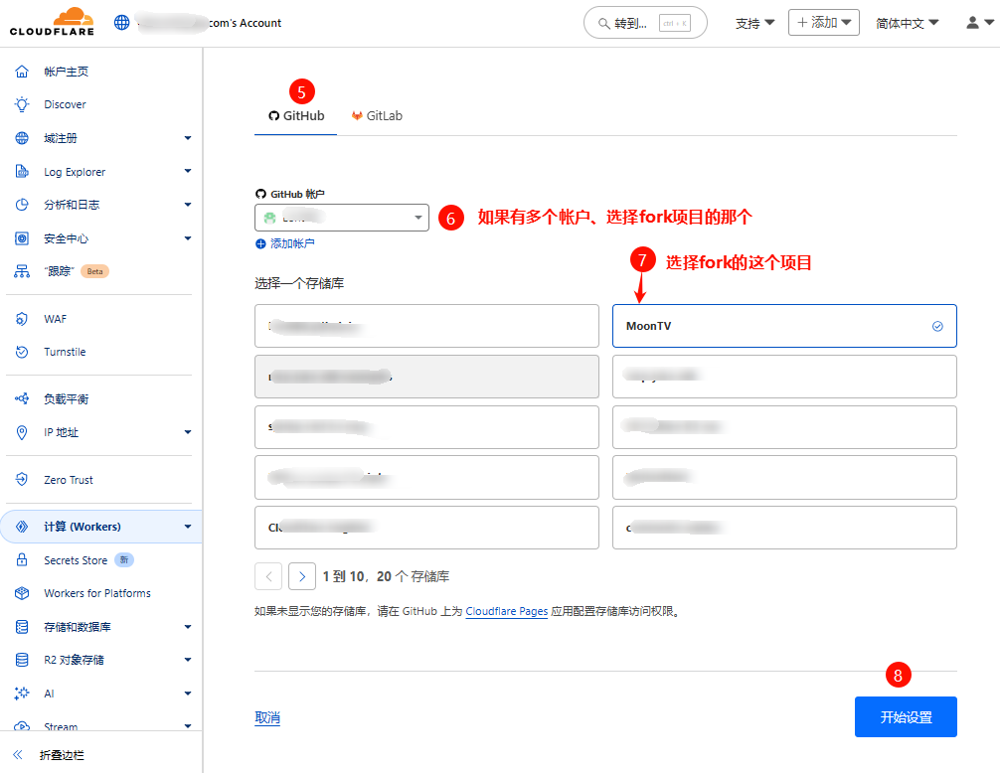Switch to the GitLab tab
This screenshot has height=773, width=1000.
coord(377,116)
